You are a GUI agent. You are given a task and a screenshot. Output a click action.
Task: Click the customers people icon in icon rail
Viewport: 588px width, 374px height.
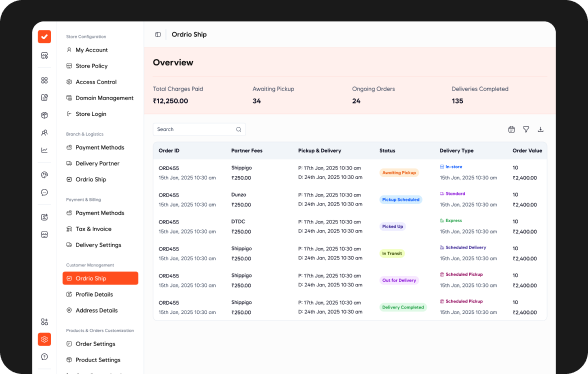(x=44, y=133)
